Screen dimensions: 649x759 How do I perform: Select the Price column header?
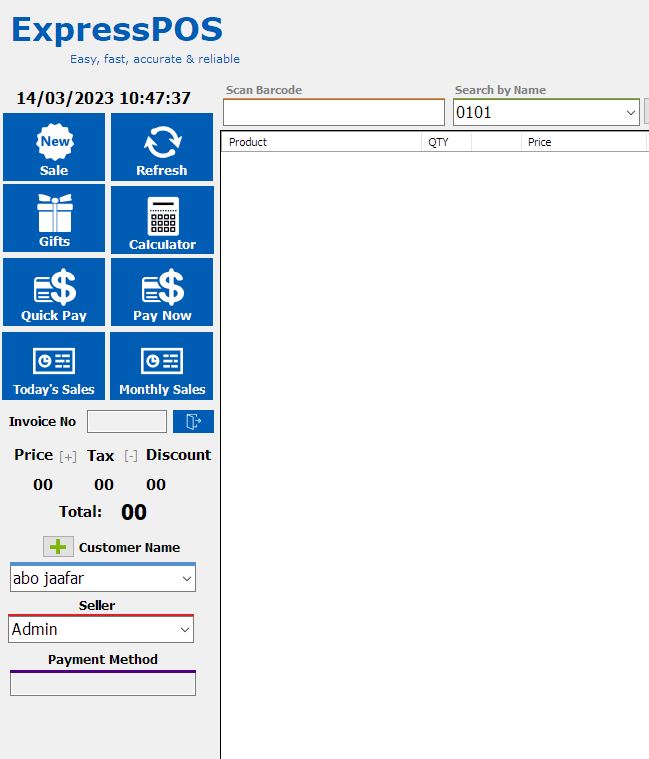click(584, 142)
